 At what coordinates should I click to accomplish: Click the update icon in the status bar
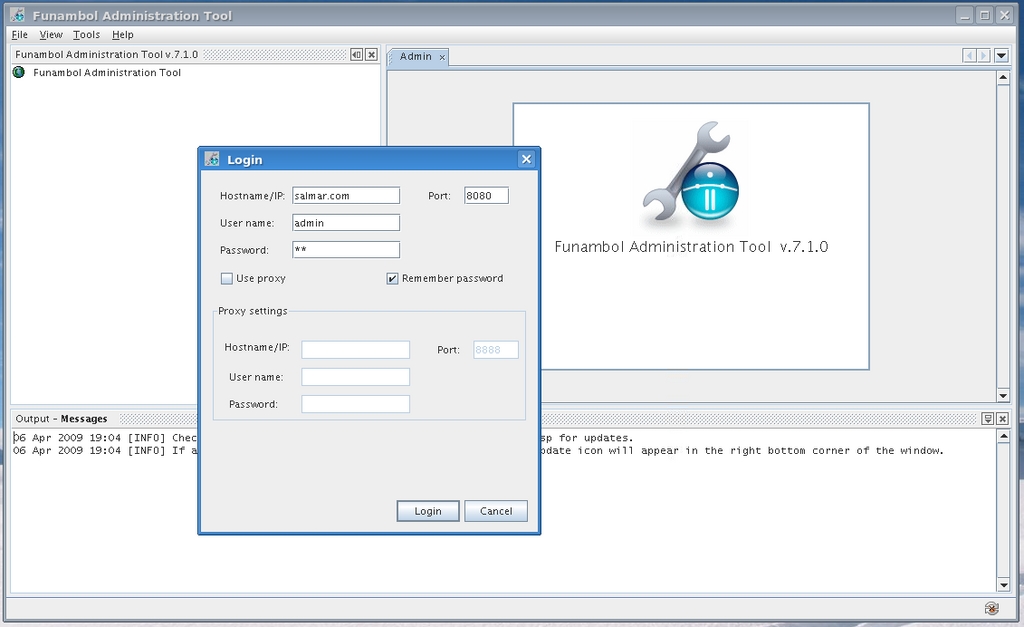coord(991,607)
